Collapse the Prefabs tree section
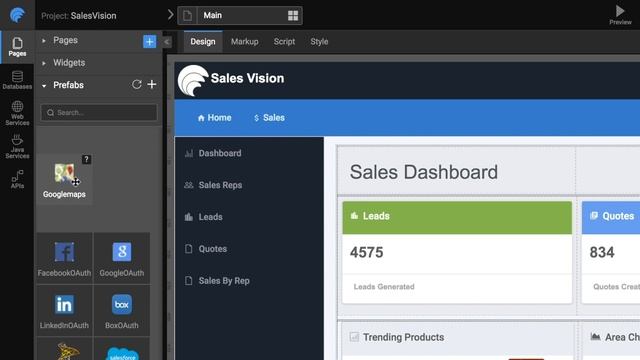 pos(44,85)
